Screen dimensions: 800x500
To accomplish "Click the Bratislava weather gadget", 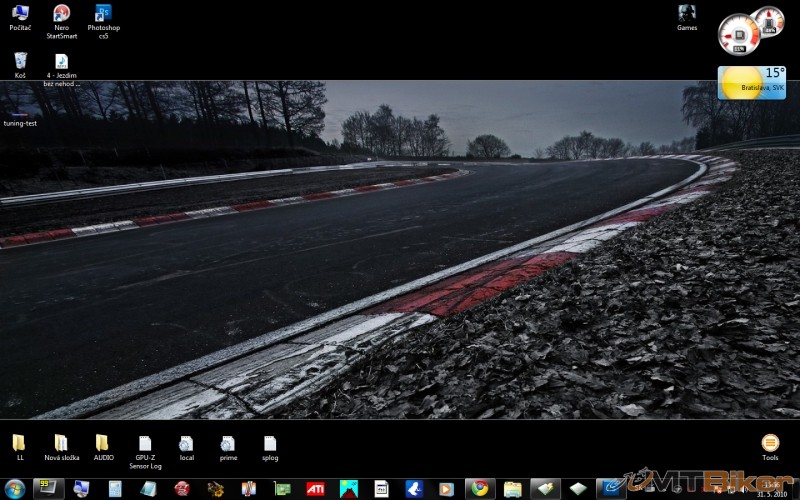I will tap(751, 84).
